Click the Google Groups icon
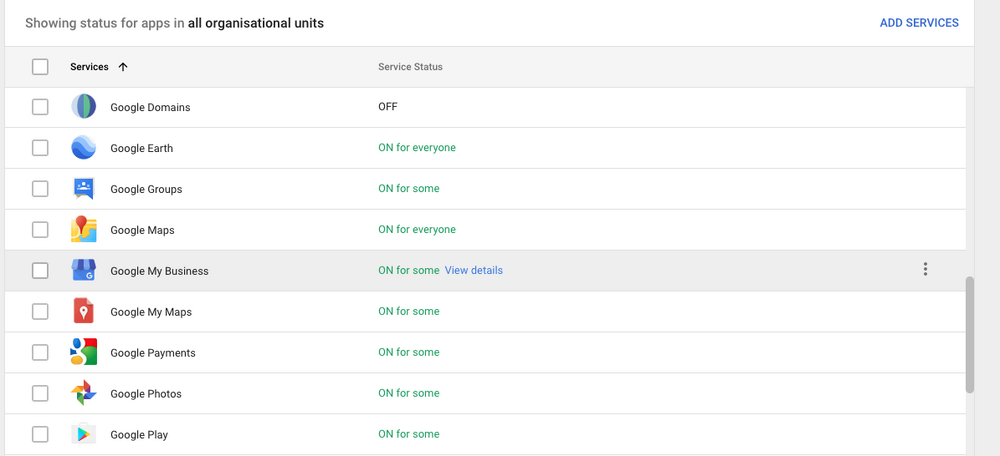 84,189
